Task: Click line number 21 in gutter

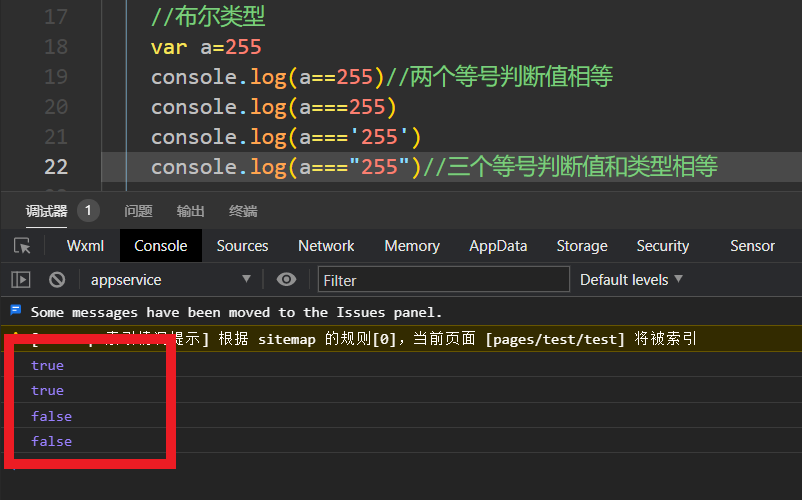Action: pyautogui.click(x=56, y=137)
